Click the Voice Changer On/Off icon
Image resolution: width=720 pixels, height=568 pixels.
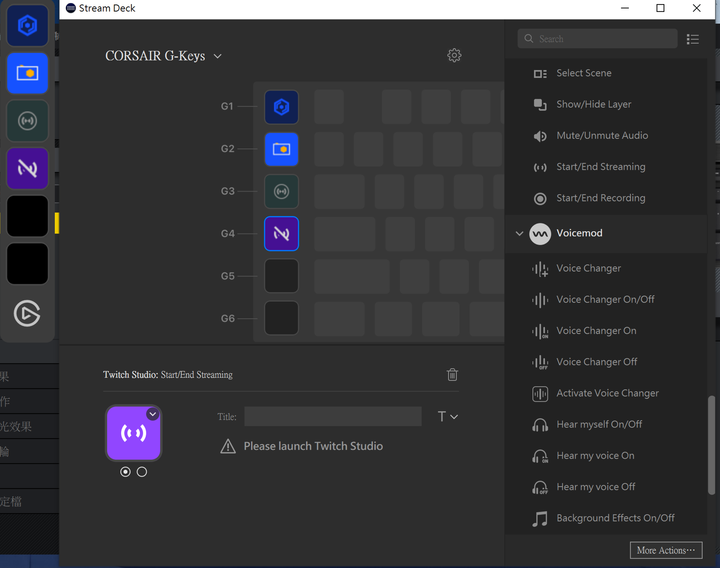point(540,300)
